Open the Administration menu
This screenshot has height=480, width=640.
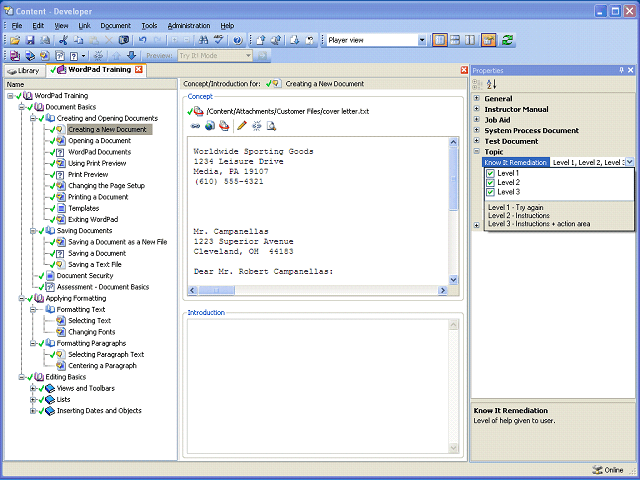point(188,25)
